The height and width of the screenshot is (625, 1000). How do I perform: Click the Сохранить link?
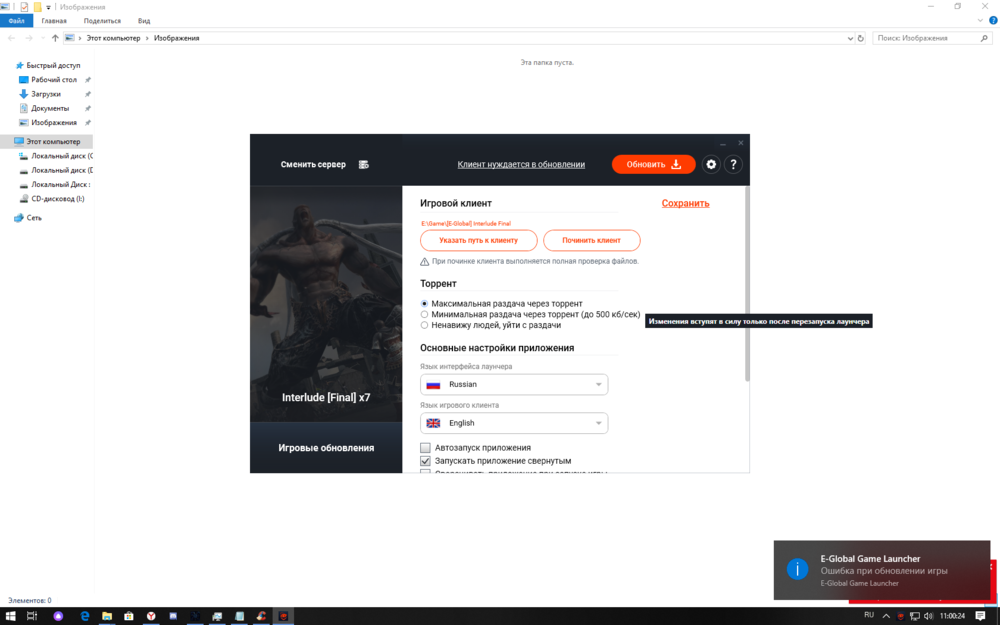[685, 203]
